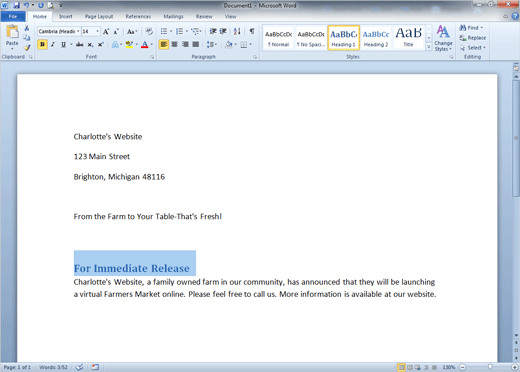Click the Find button

pos(471,28)
